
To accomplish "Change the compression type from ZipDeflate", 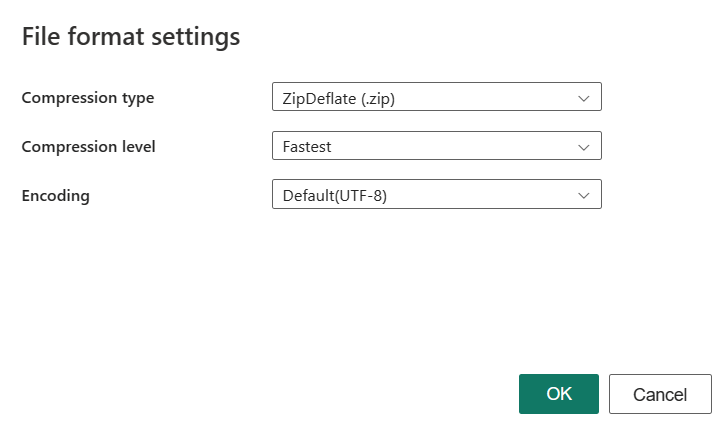I will tap(436, 98).
